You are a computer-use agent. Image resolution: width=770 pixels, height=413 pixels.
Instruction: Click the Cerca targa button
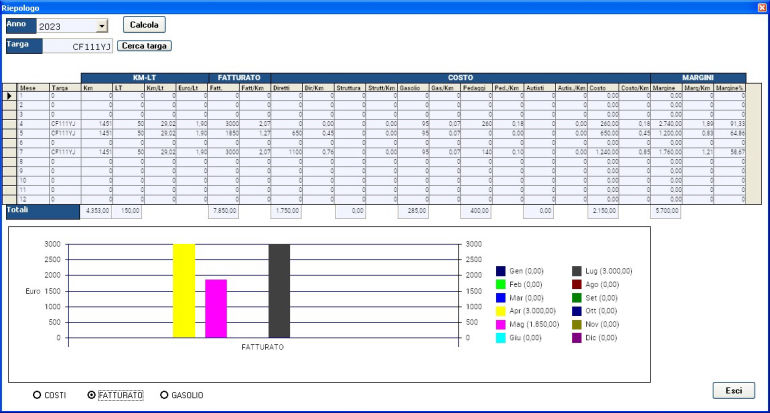[144, 46]
